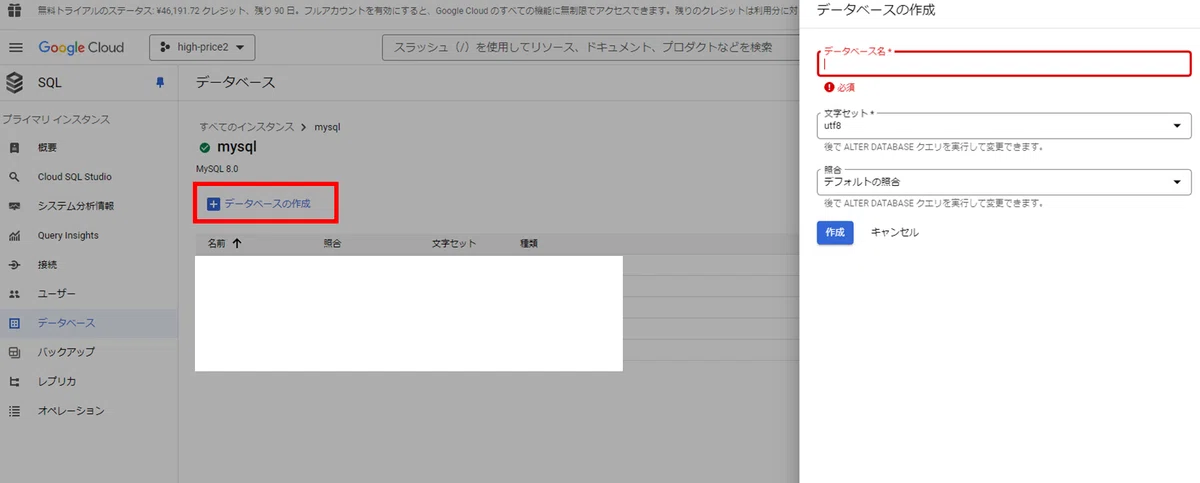Viewport: 1200px width, 483px height.
Task: Click the 文字セット column header
Action: click(454, 243)
